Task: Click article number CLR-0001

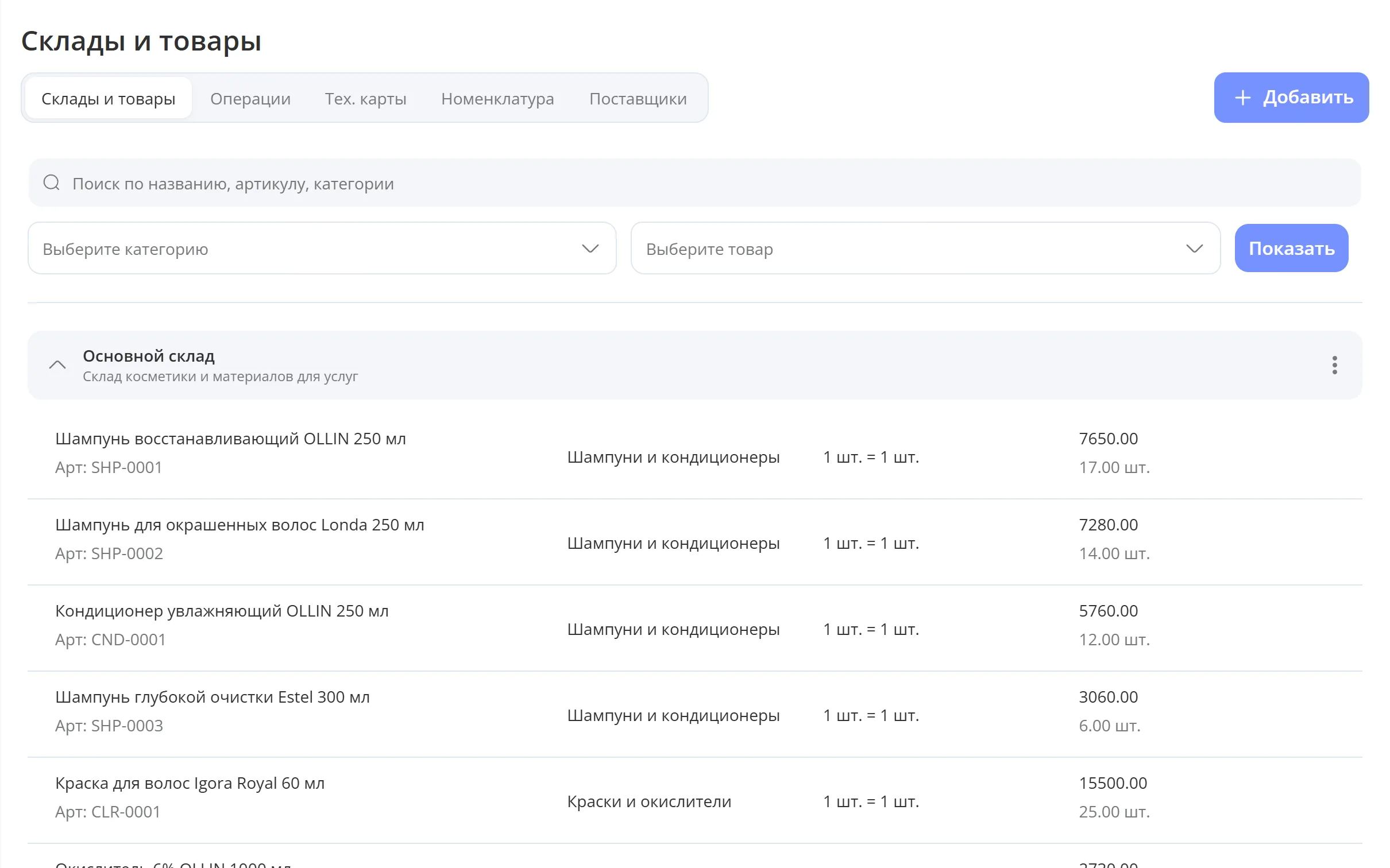Action: 108,812
